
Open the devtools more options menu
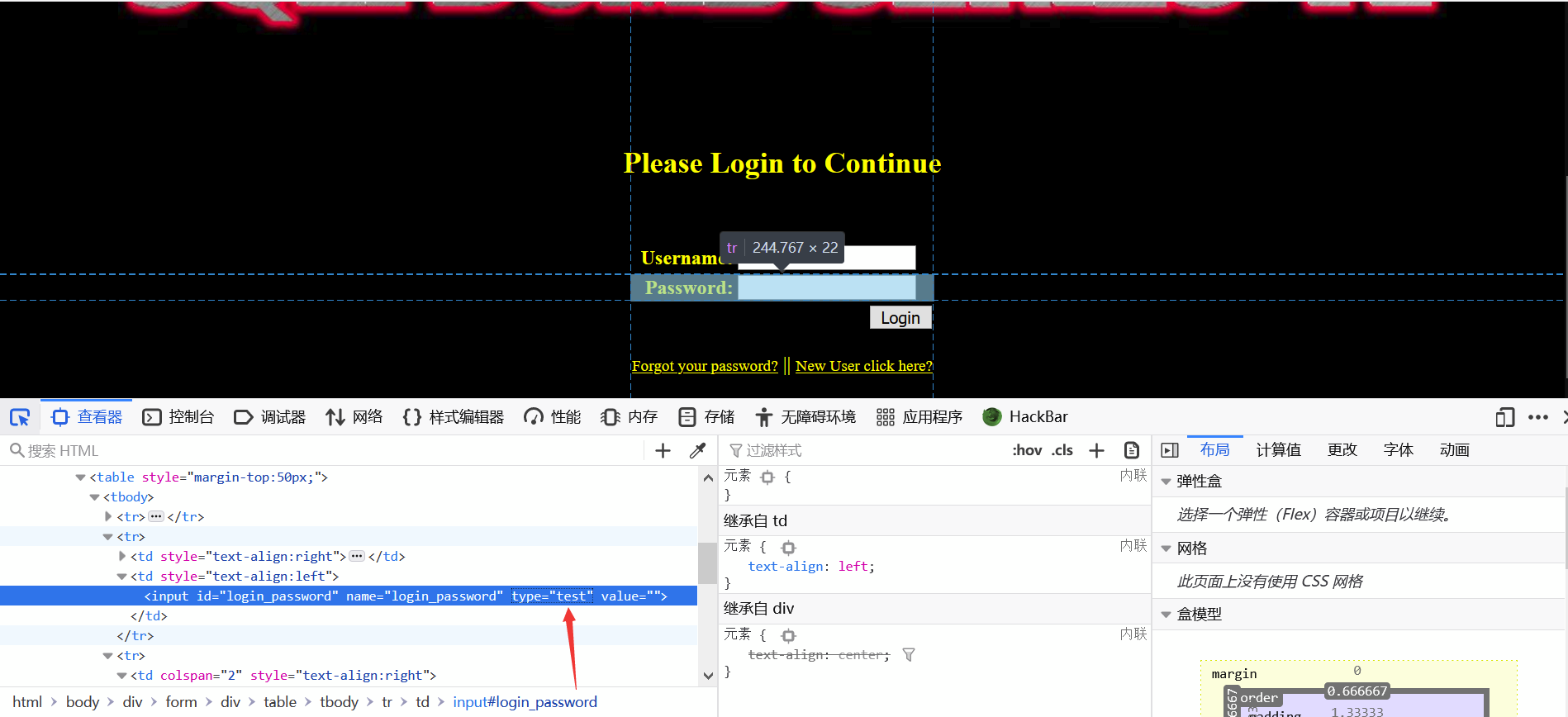[1538, 417]
